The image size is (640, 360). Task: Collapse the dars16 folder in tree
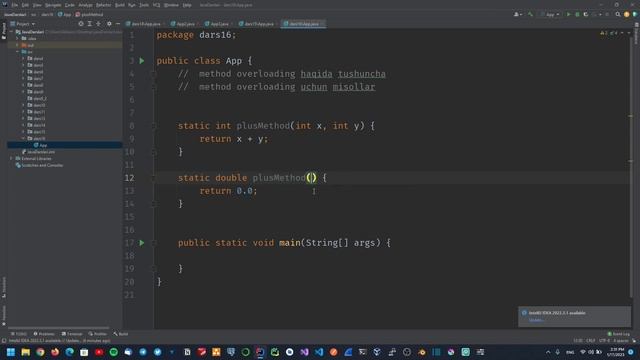tap(23, 138)
